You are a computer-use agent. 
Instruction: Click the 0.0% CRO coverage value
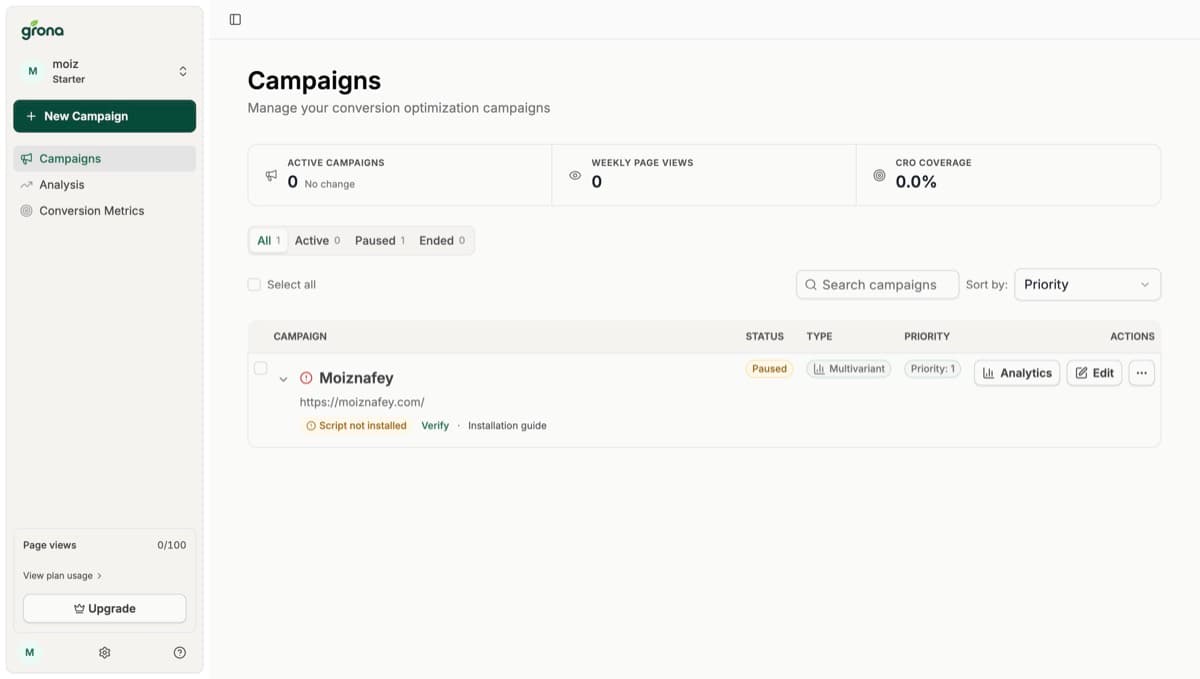coord(916,182)
